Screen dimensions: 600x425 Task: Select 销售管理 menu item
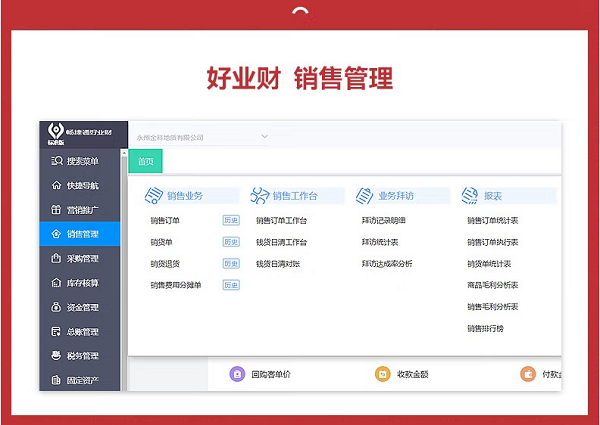(x=80, y=234)
